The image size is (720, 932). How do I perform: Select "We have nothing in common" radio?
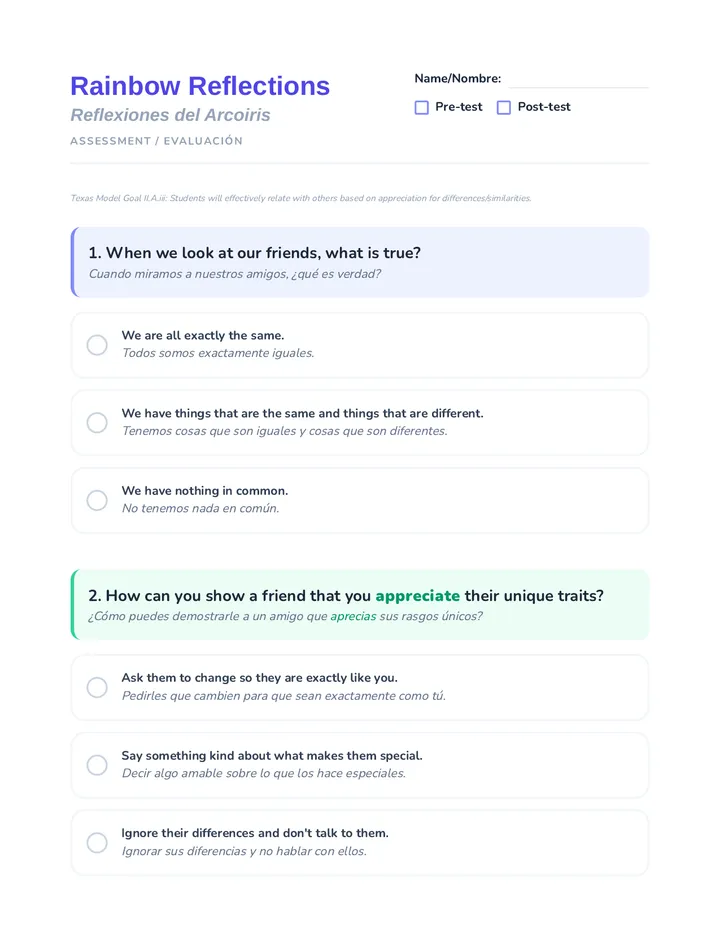97,500
